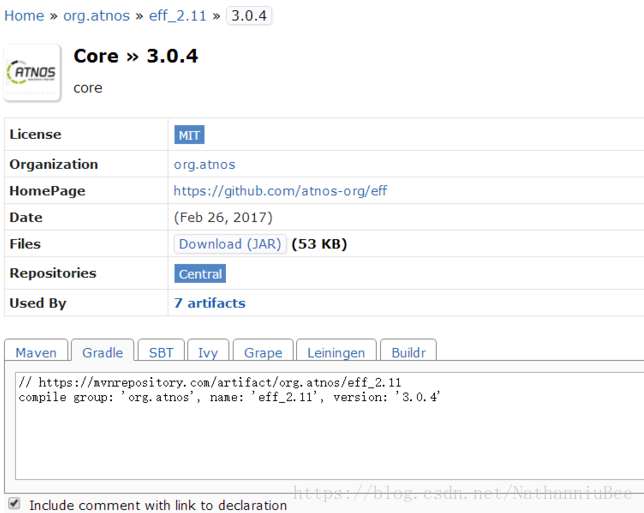Click the License row label
This screenshot has height=513, width=644.
pyautogui.click(x=35, y=134)
